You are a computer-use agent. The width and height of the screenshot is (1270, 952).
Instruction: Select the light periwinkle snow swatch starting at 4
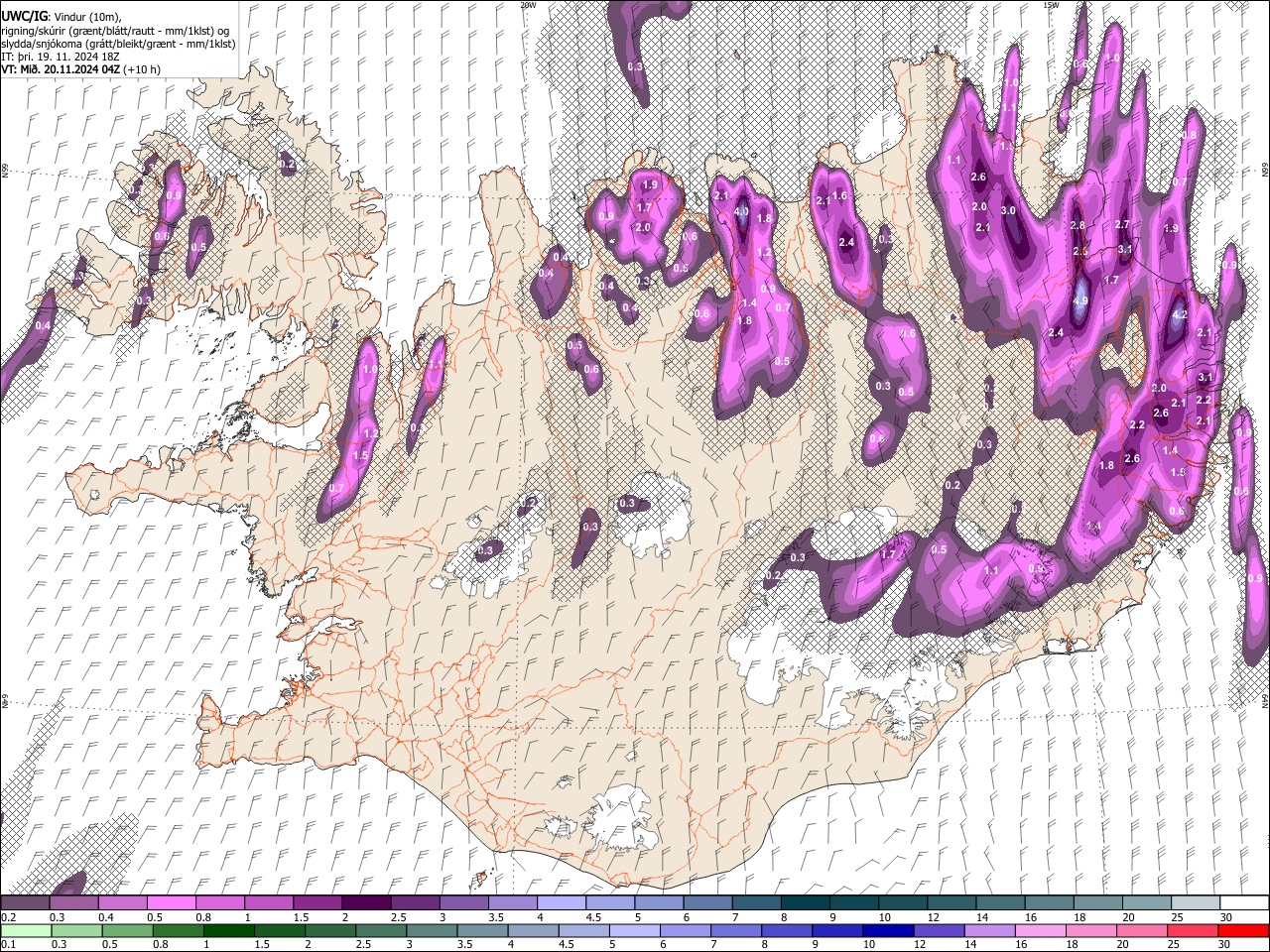[x=562, y=903]
